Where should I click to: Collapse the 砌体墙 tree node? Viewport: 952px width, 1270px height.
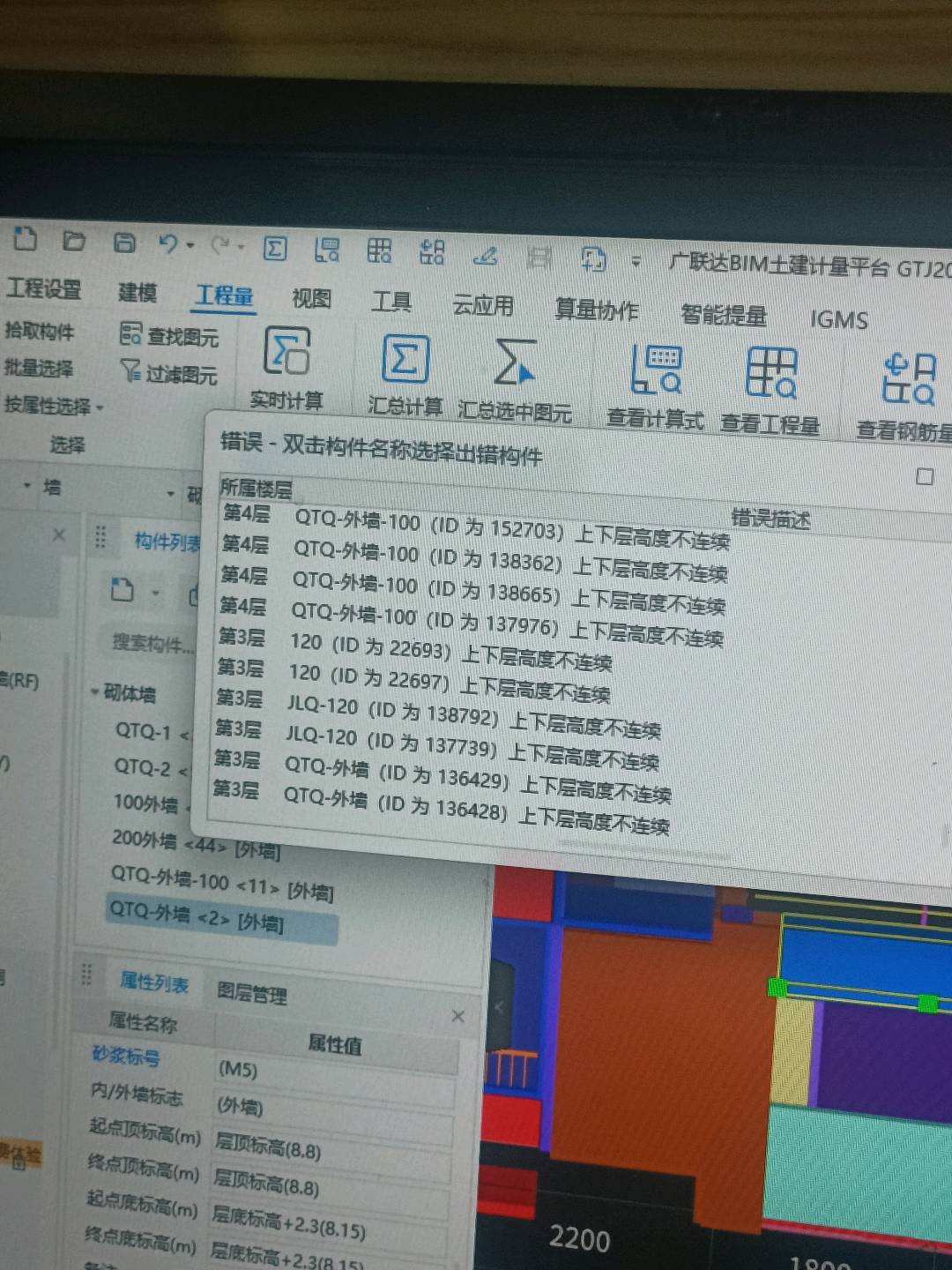[95, 691]
